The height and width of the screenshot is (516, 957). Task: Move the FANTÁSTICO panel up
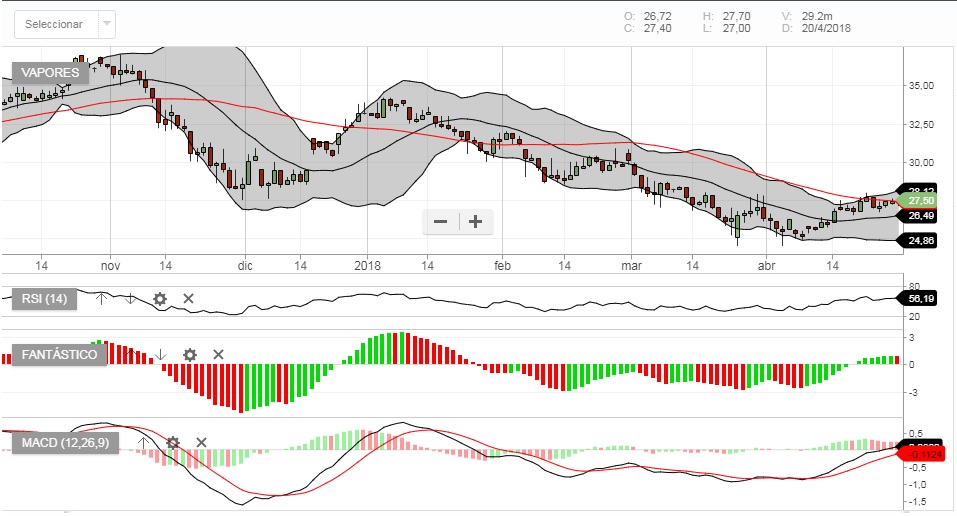coord(131,354)
